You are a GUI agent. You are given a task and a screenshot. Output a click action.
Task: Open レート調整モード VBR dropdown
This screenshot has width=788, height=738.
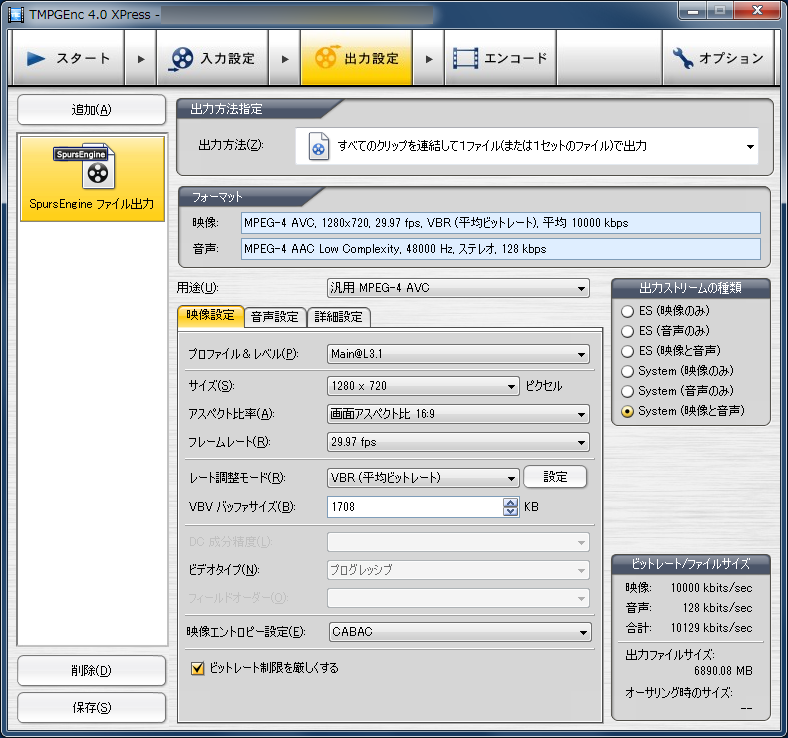[x=423, y=477]
